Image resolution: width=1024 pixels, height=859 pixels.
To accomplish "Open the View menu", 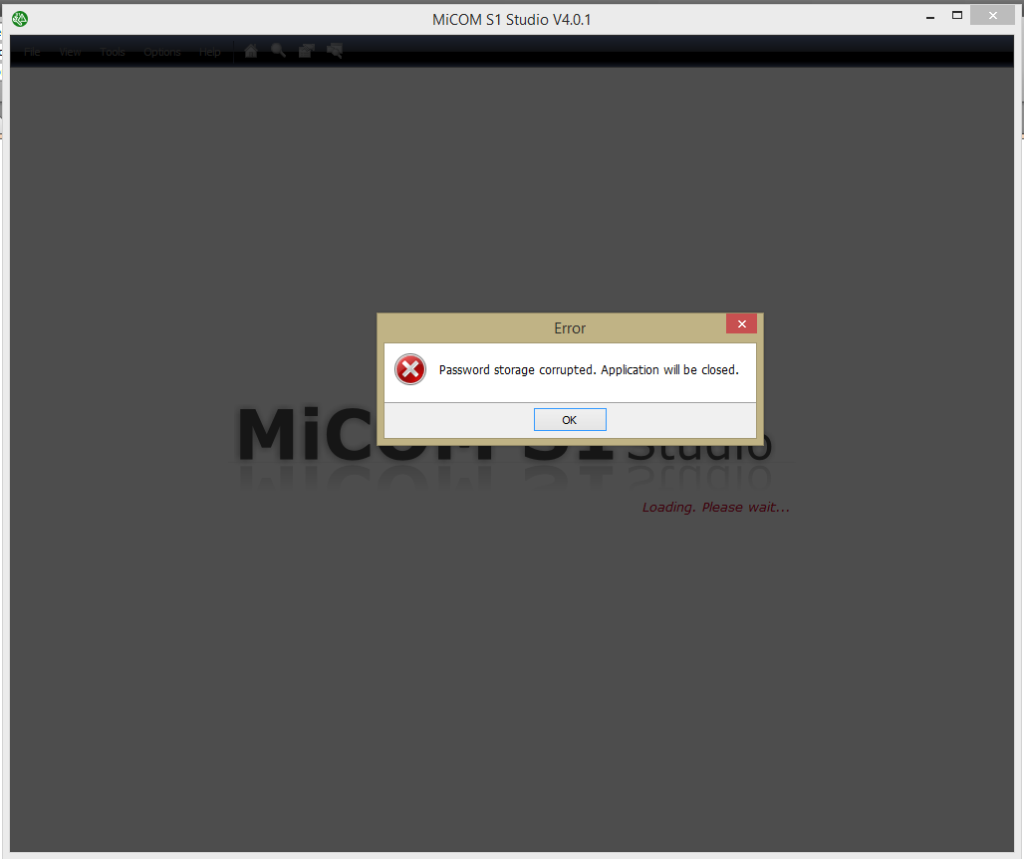I will 70,52.
